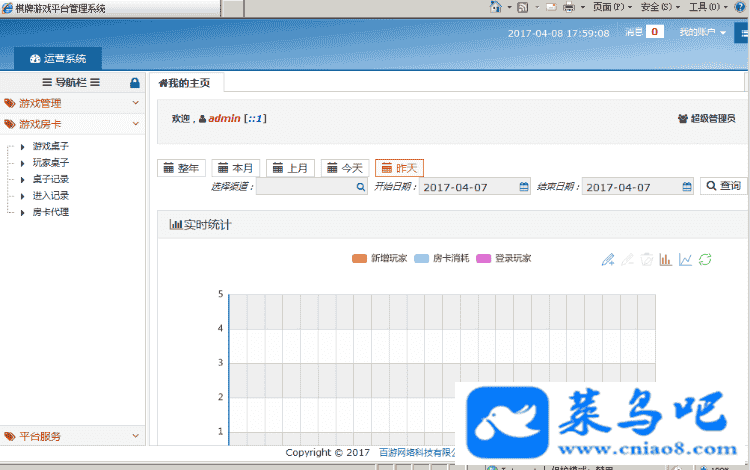Open the 运营系统 top tab
Viewport: 750px width, 470px height.
coord(58,59)
